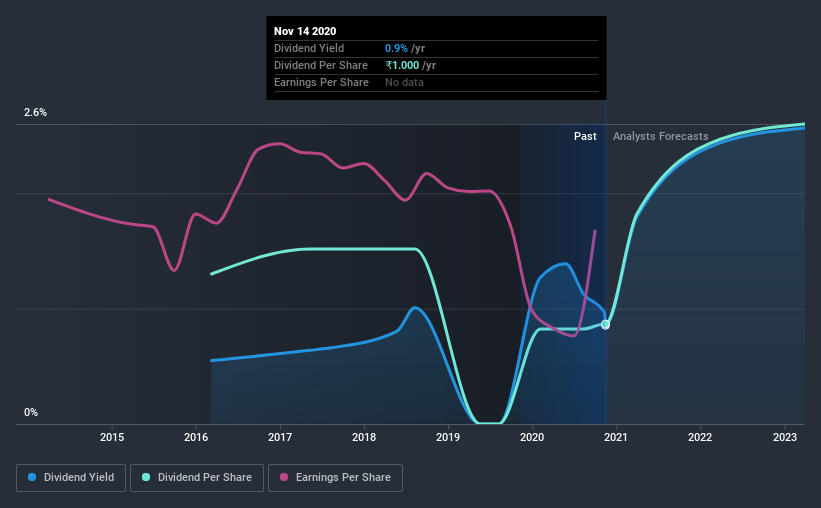Select the 2018 x-axis label
The image size is (821, 508).
click(364, 437)
